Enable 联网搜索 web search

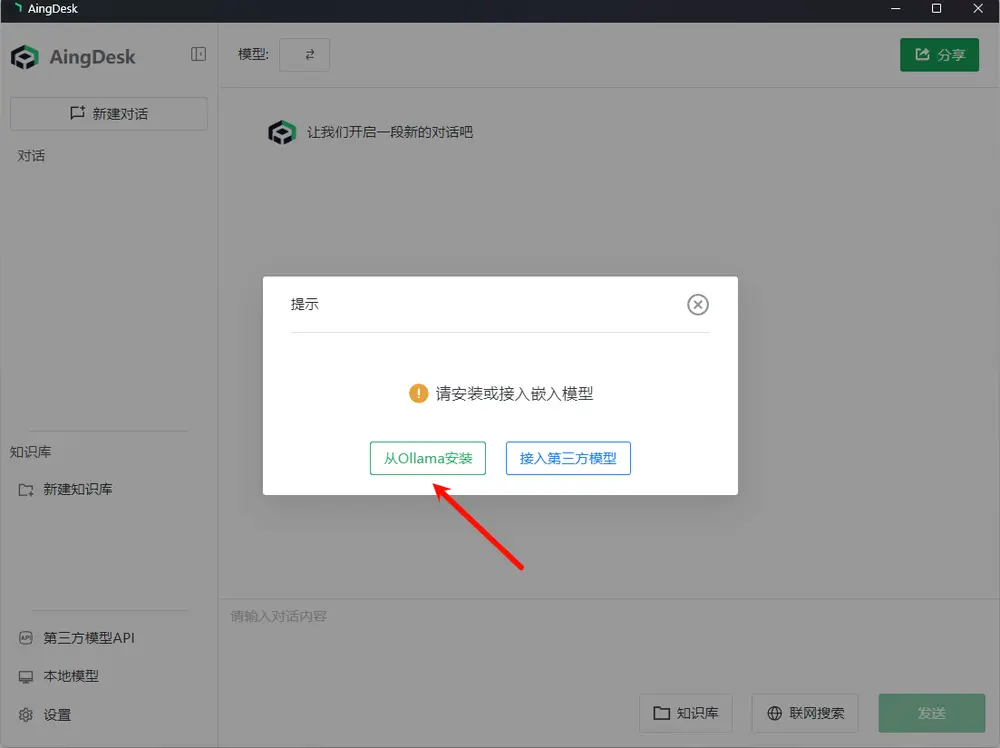coord(806,713)
